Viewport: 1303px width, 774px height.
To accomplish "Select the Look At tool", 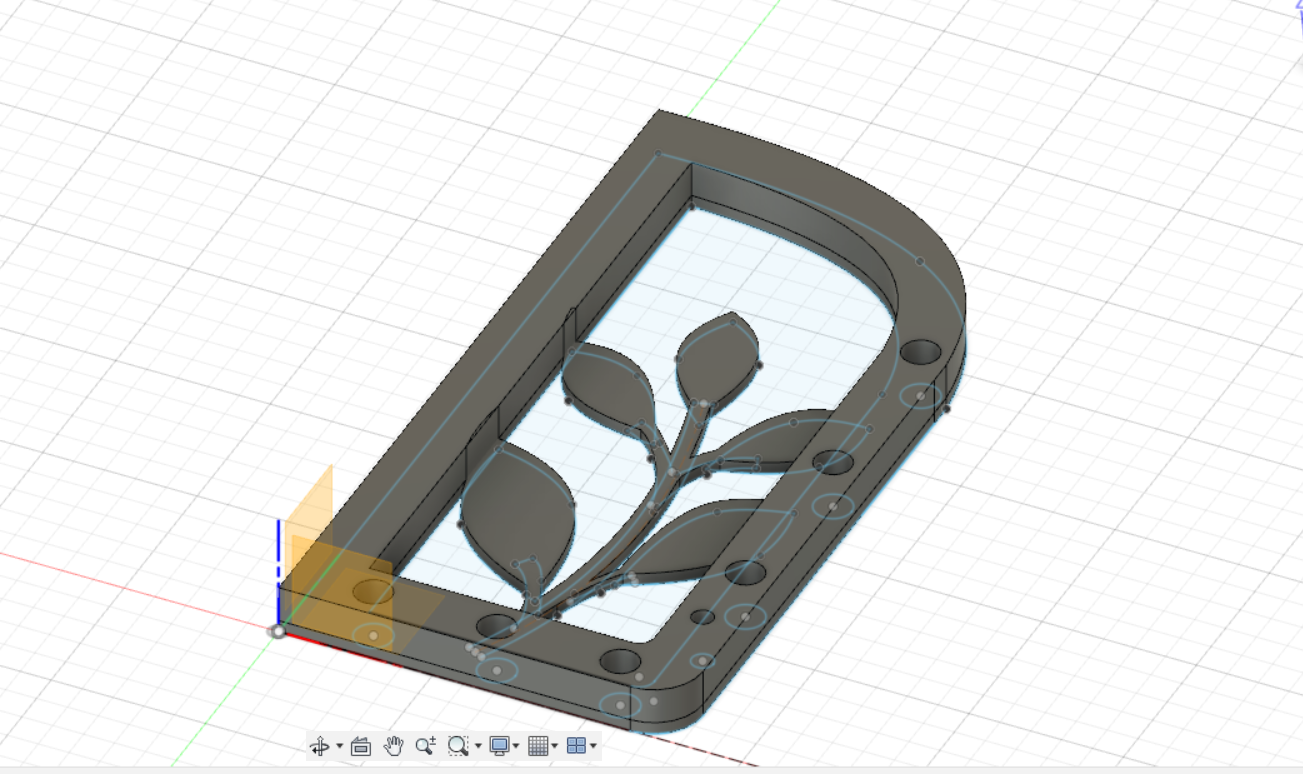I will tap(361, 746).
